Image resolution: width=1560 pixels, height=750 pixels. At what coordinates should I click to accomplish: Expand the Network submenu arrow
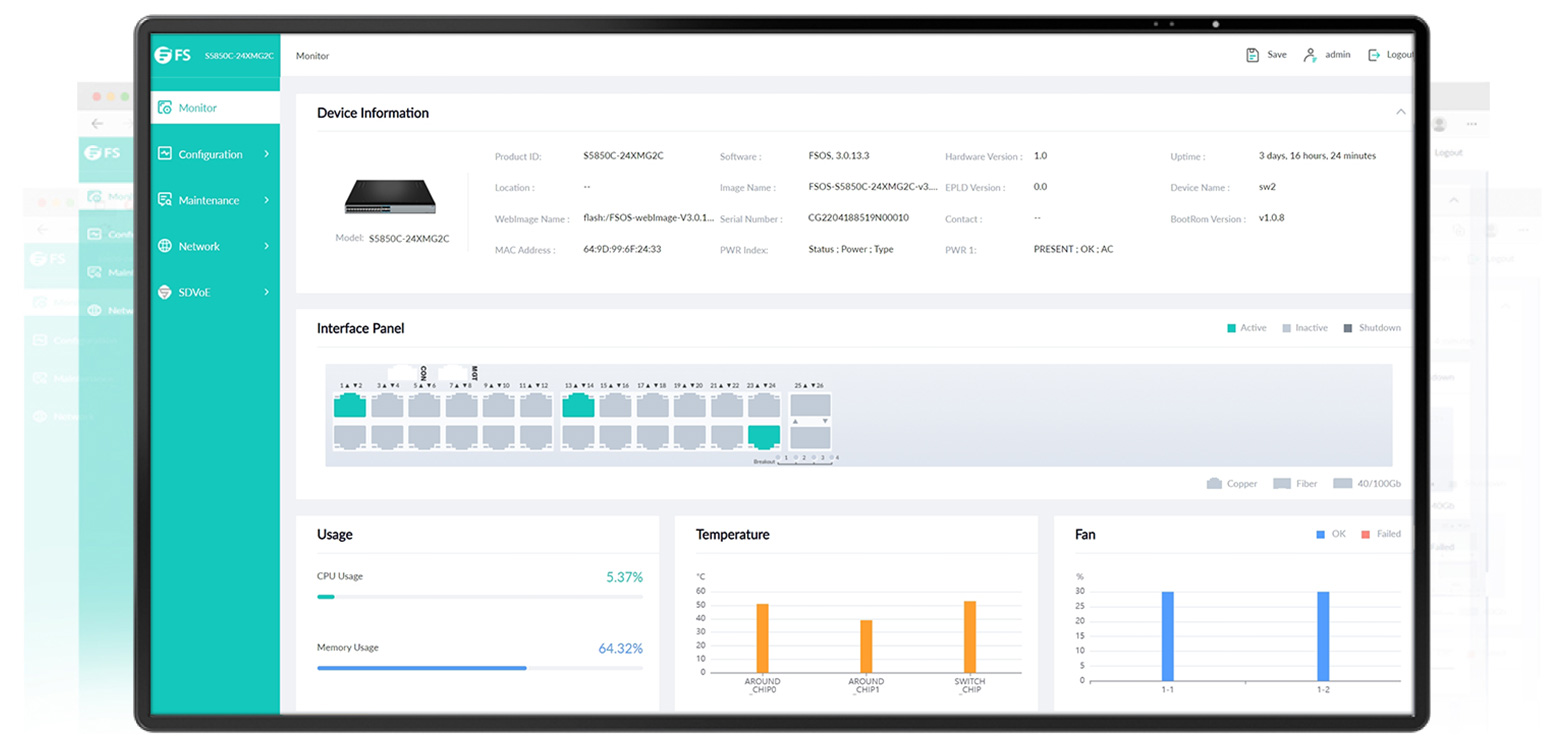coord(267,246)
